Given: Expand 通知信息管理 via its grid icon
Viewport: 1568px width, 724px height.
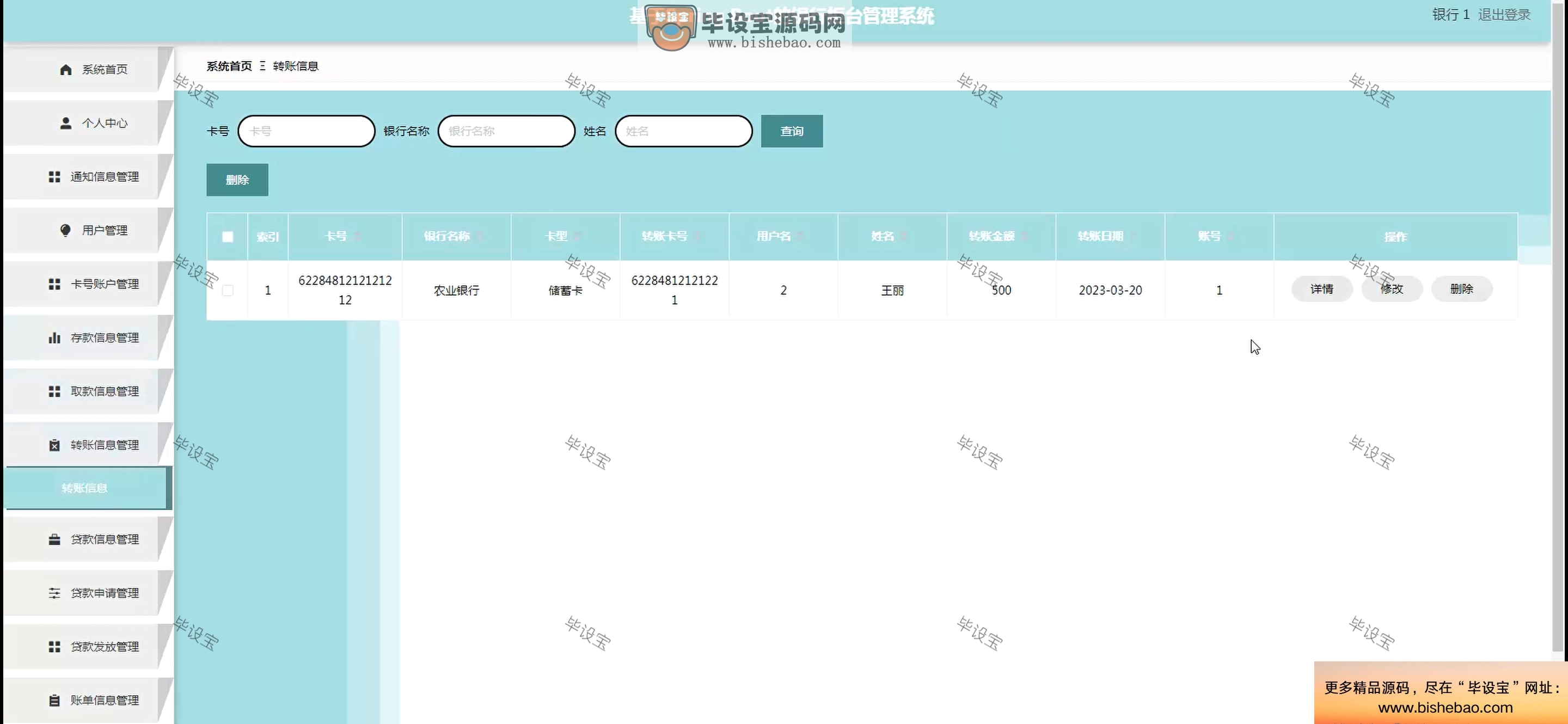Looking at the screenshot, I should (54, 176).
